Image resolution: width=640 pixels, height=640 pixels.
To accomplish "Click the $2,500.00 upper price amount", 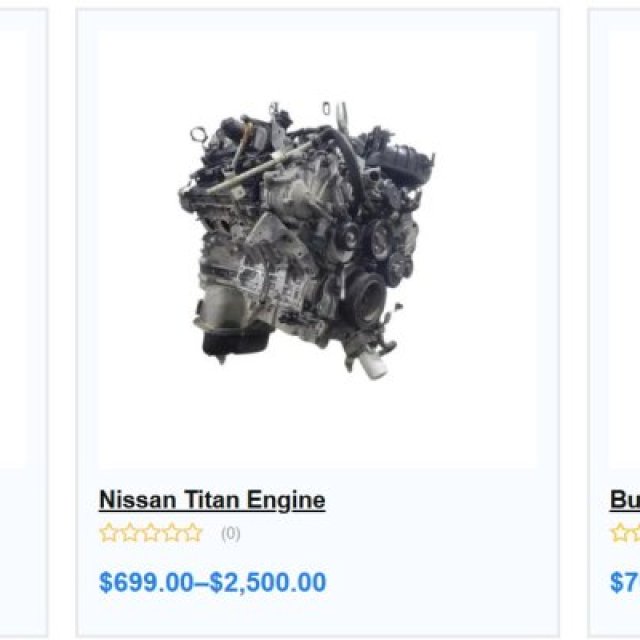I will click(268, 582).
